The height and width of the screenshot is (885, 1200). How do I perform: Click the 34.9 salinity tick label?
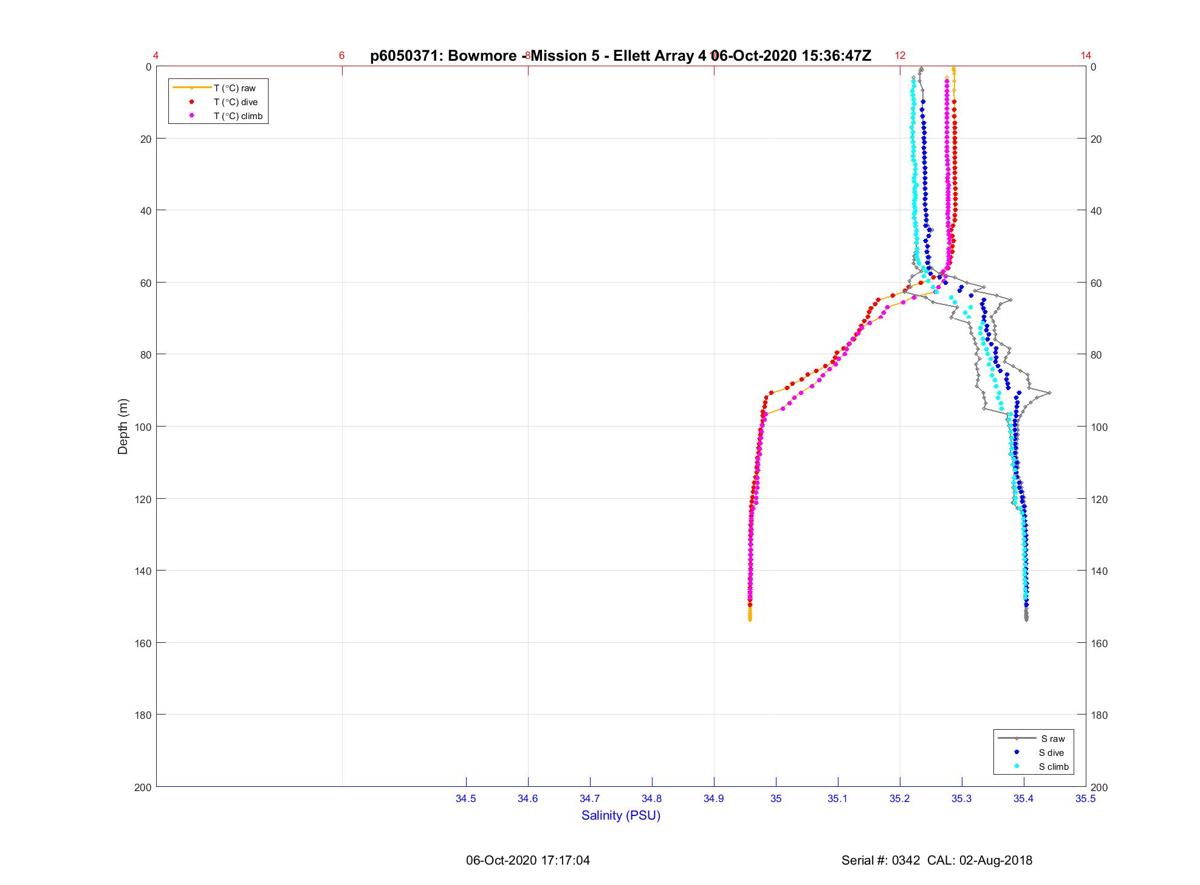pos(714,799)
